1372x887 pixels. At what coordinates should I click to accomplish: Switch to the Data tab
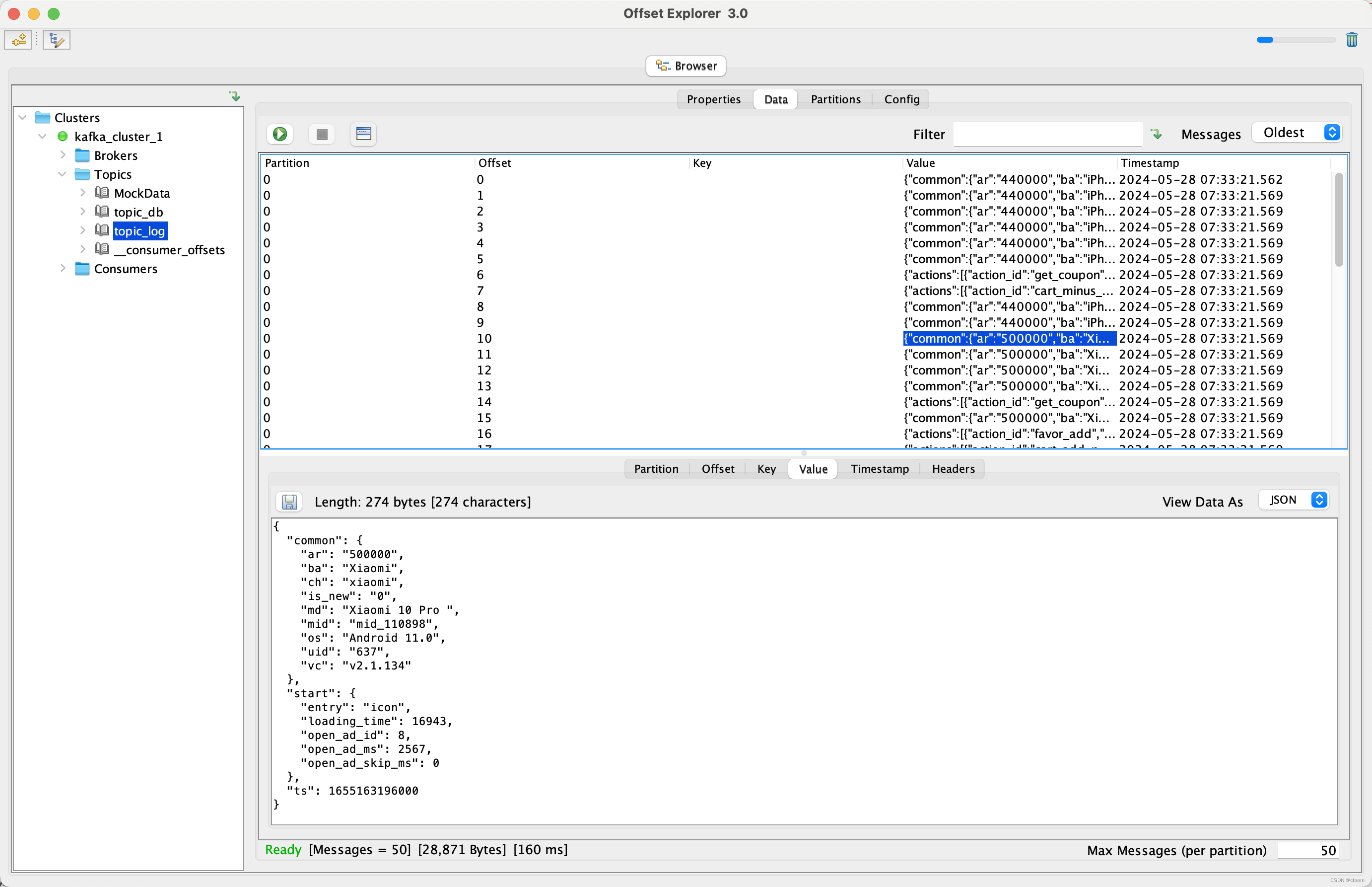click(776, 100)
